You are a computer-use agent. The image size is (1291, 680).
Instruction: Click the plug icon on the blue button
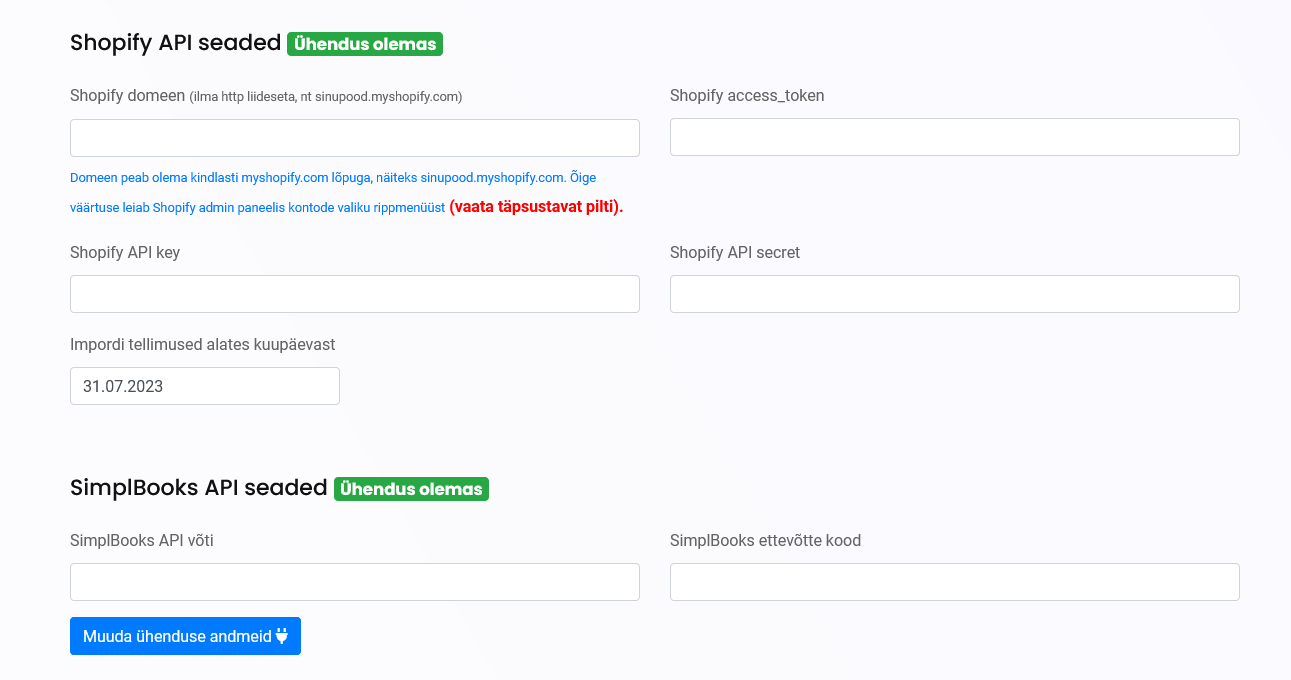click(x=282, y=636)
